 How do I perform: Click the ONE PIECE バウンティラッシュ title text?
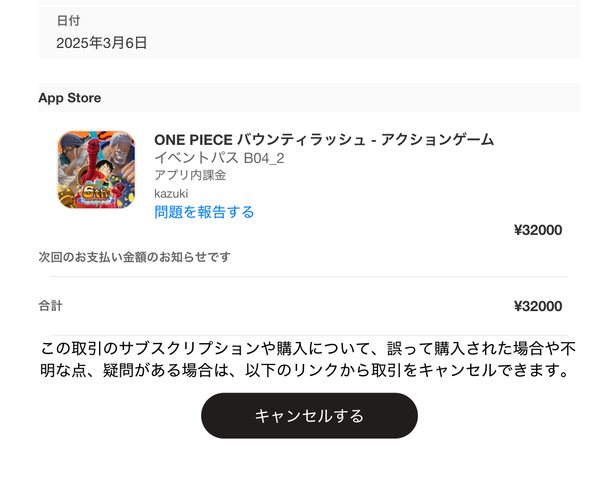point(324,140)
